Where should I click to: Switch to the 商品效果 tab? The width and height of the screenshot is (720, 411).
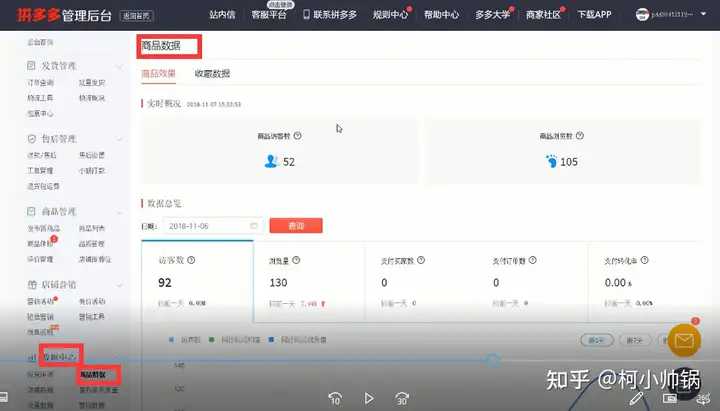pos(158,73)
